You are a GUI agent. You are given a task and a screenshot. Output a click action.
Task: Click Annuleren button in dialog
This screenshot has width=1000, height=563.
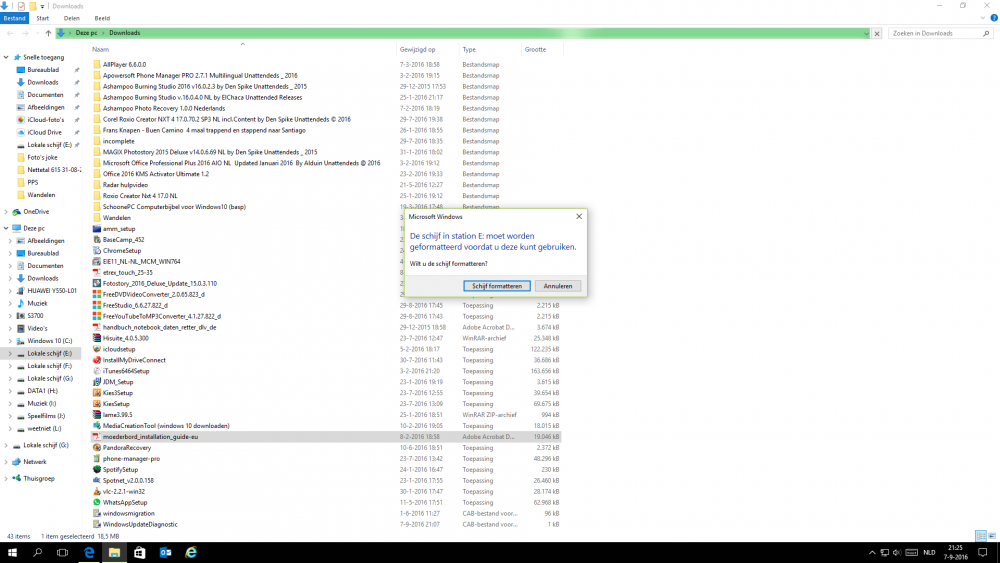point(558,286)
